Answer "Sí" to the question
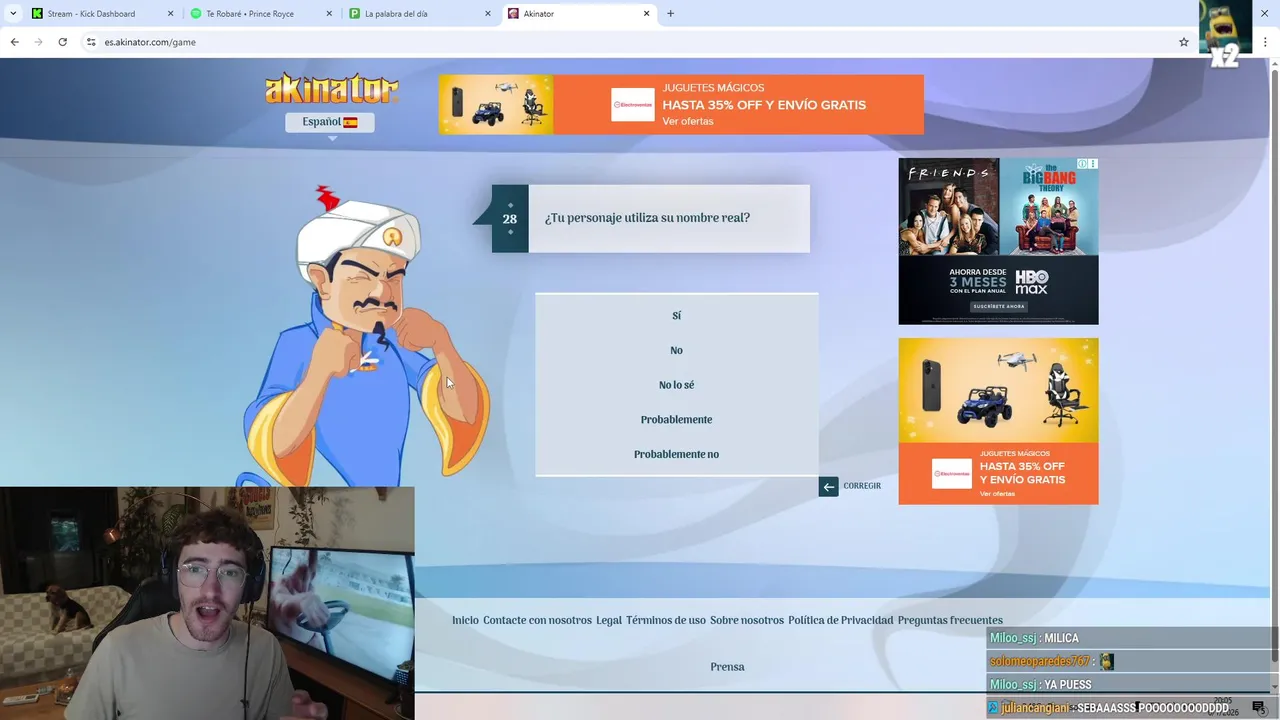Image resolution: width=1280 pixels, height=720 pixels. click(676, 315)
